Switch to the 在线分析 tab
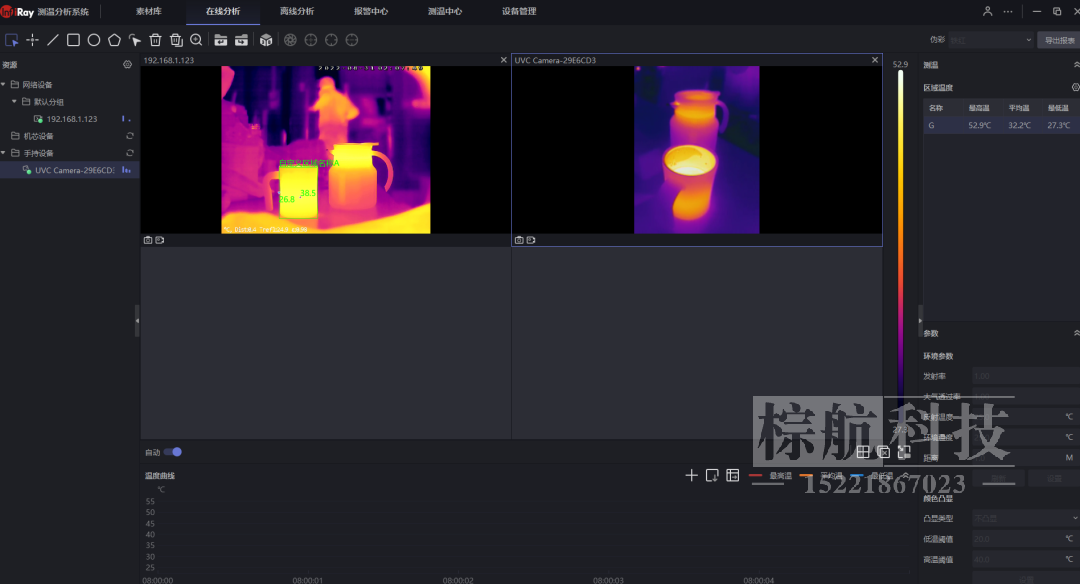This screenshot has height=584, width=1080. [x=222, y=11]
